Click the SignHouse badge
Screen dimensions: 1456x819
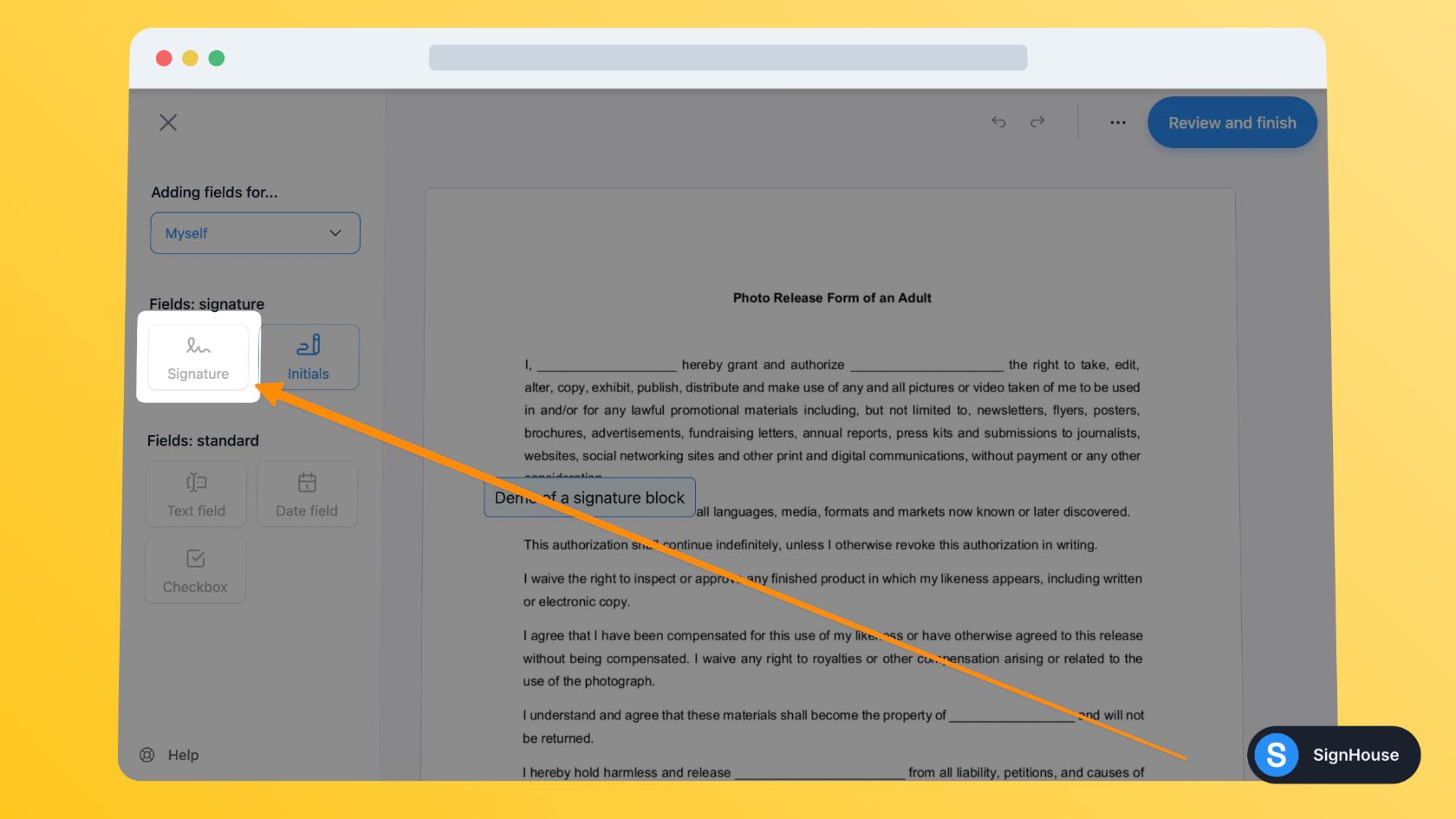click(1333, 755)
